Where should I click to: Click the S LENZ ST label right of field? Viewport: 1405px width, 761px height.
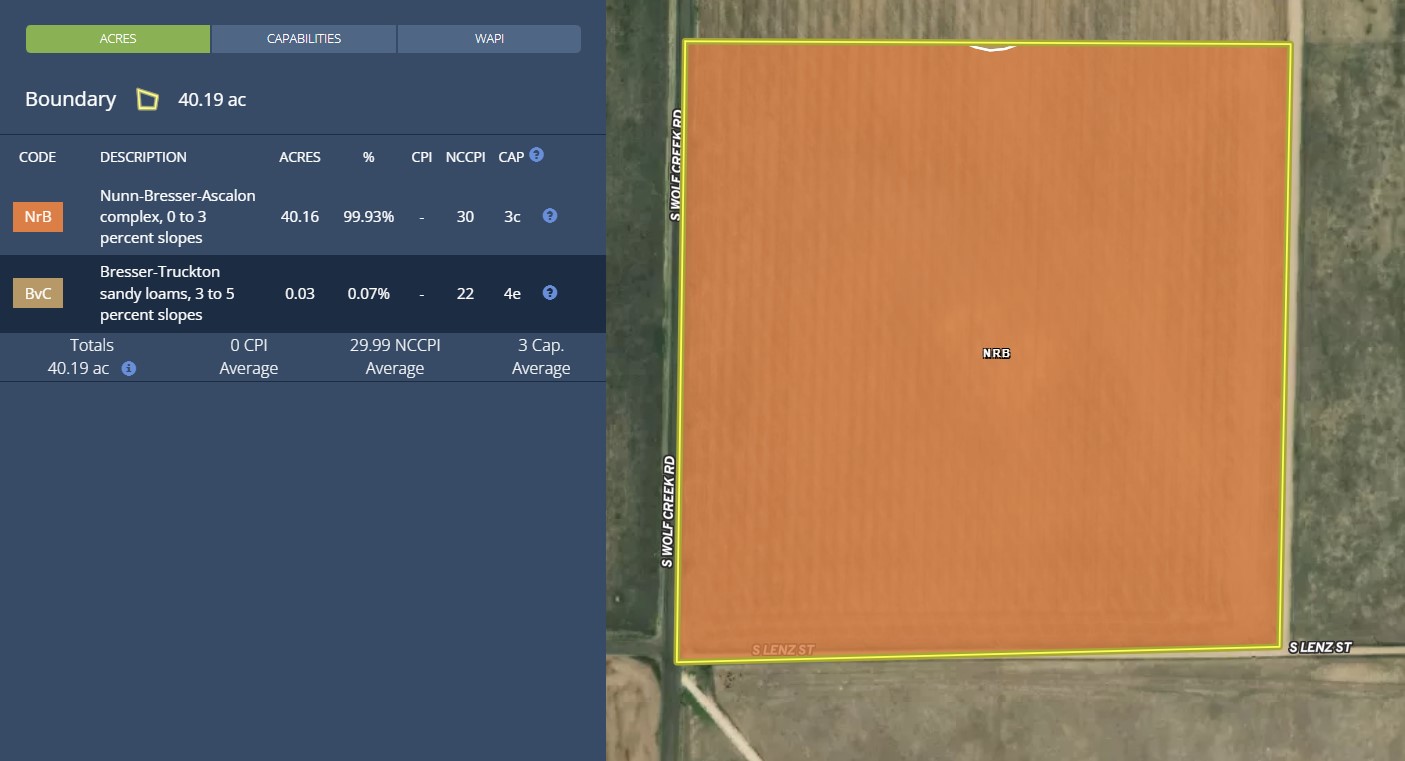[x=1320, y=648]
